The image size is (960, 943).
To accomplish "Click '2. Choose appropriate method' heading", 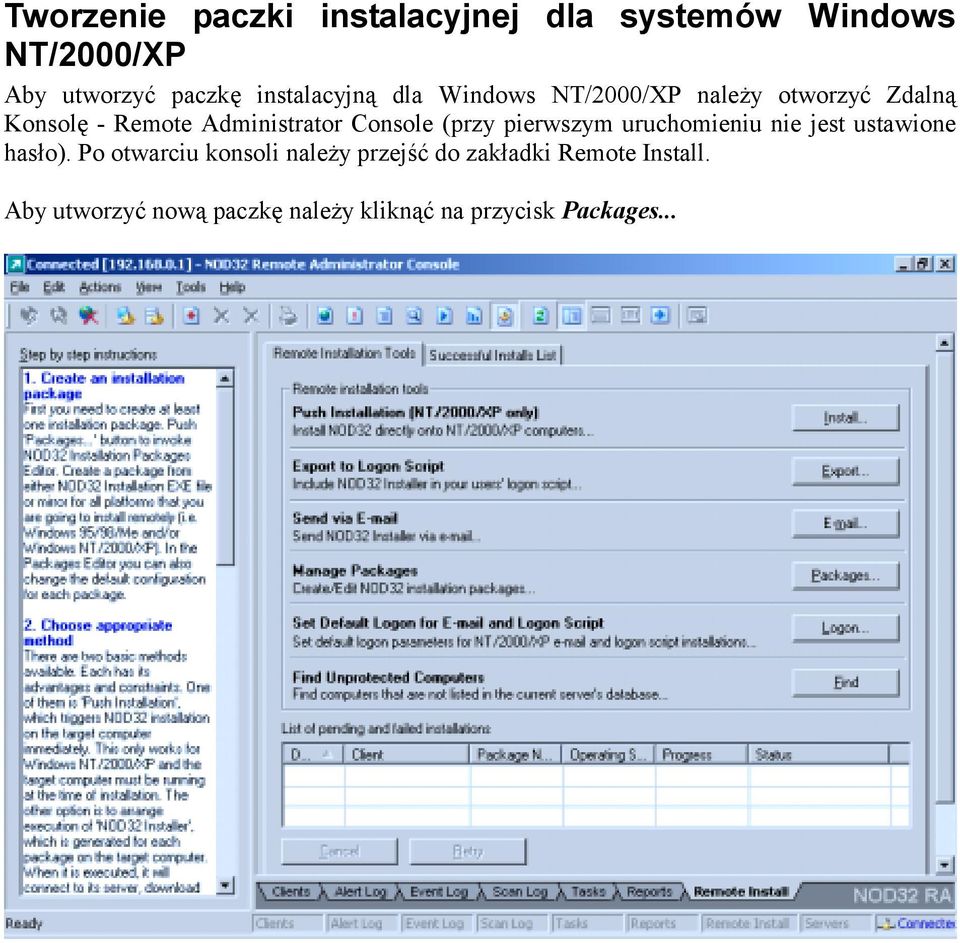I will [x=98, y=633].
